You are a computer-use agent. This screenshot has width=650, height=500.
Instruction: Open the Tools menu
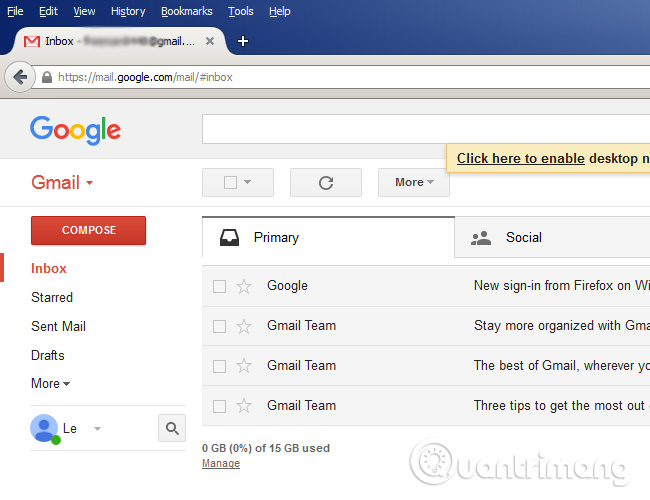(x=241, y=11)
